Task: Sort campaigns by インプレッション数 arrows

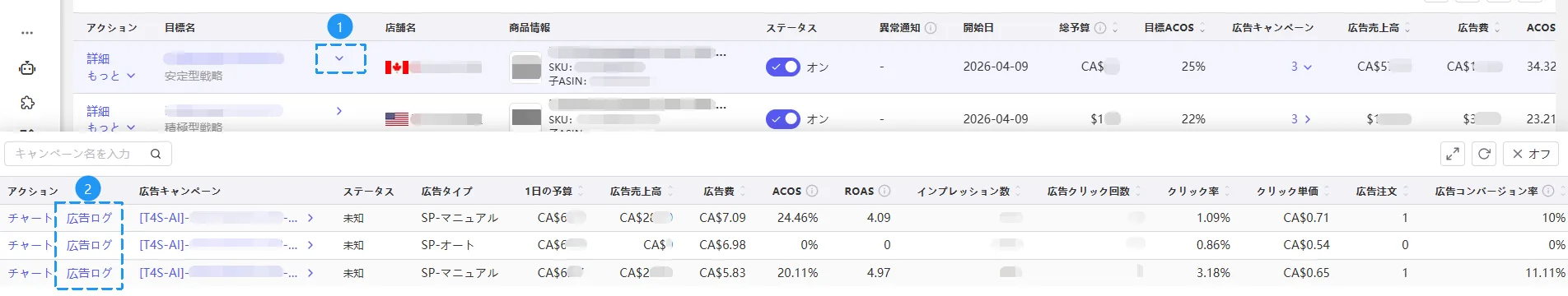Action: pyautogui.click(x=1018, y=191)
